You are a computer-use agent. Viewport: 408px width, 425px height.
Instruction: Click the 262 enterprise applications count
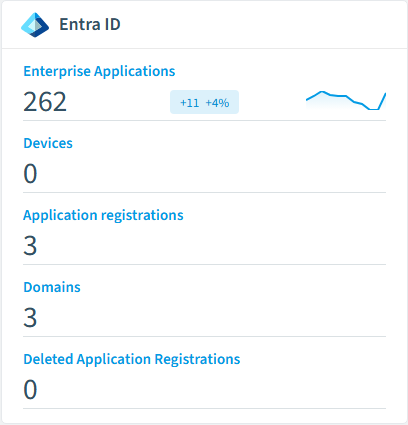click(x=45, y=102)
